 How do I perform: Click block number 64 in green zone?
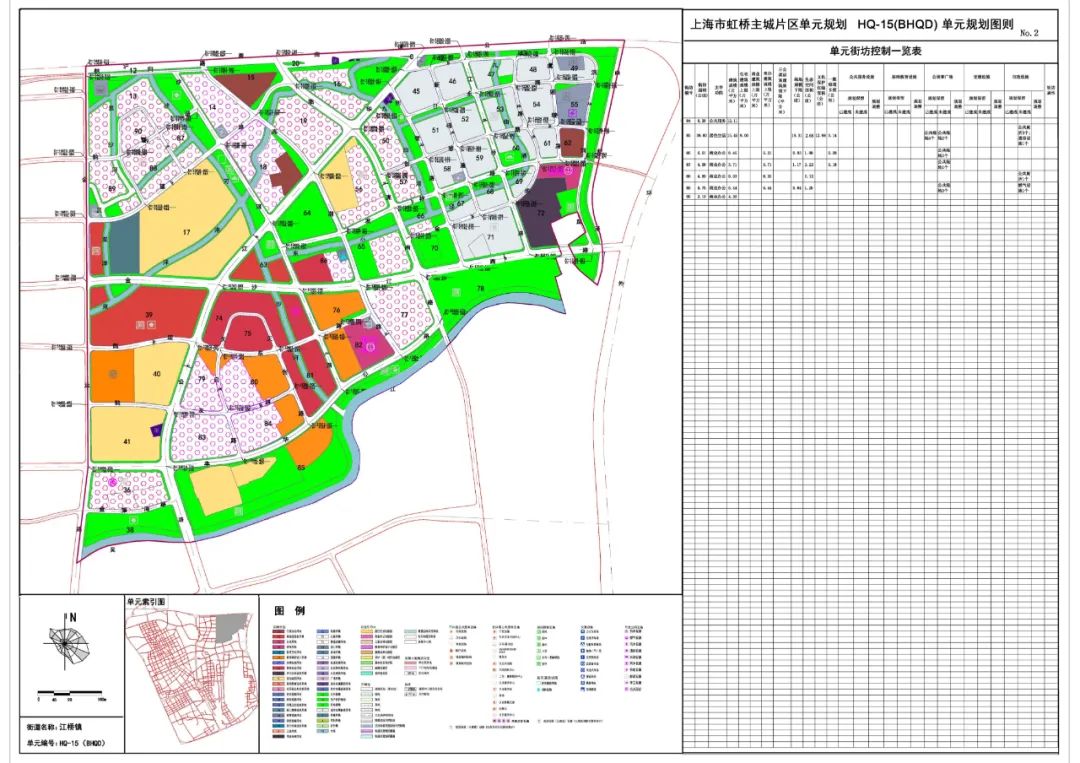point(307,213)
